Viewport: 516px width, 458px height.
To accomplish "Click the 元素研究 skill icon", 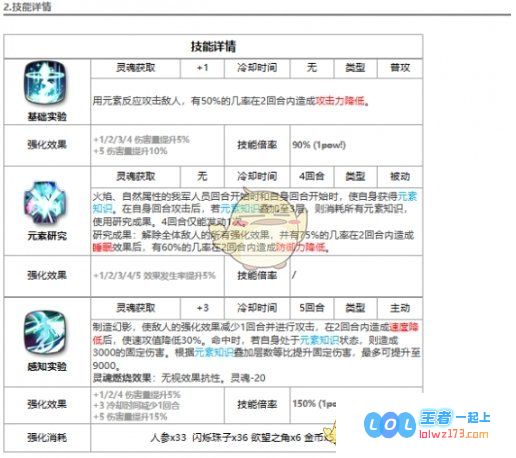I will tap(45, 203).
